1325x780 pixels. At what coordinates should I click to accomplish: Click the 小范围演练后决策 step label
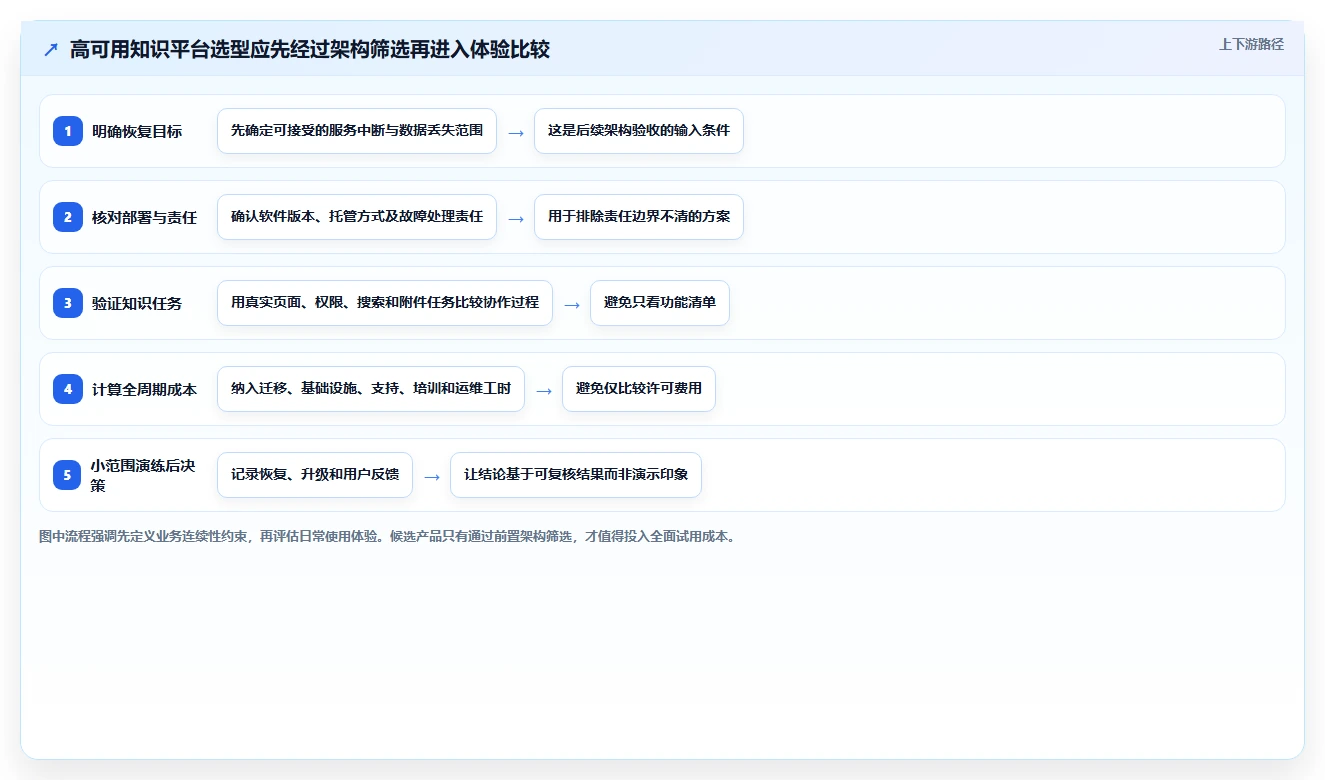coord(143,475)
